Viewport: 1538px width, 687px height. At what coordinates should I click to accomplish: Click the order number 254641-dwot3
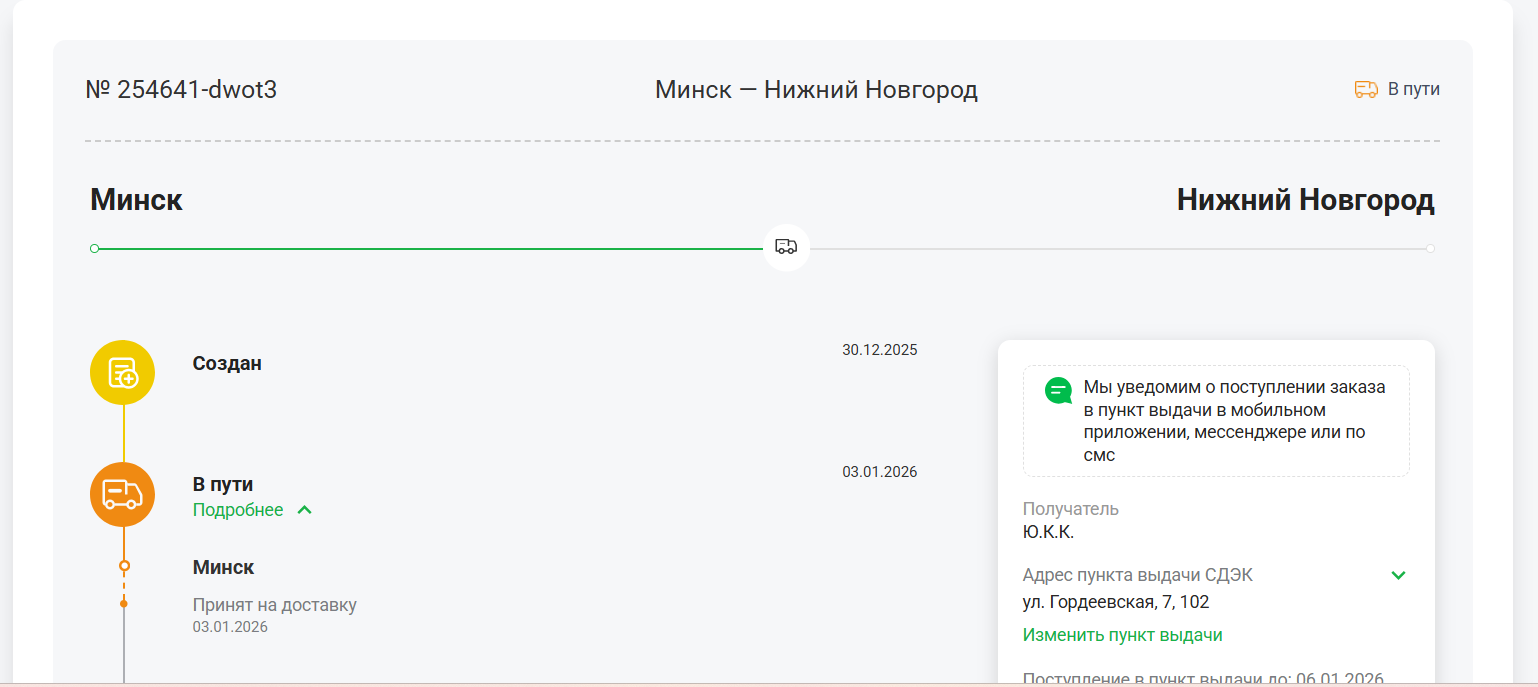pos(181,90)
